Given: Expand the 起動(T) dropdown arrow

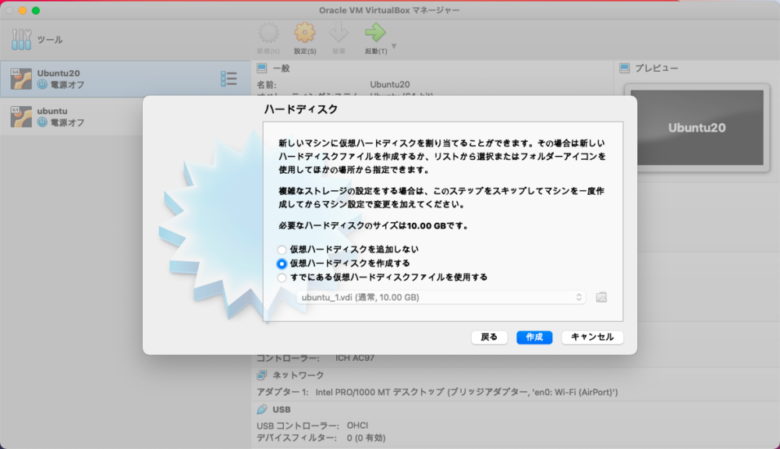Looking at the screenshot, I should (394, 46).
